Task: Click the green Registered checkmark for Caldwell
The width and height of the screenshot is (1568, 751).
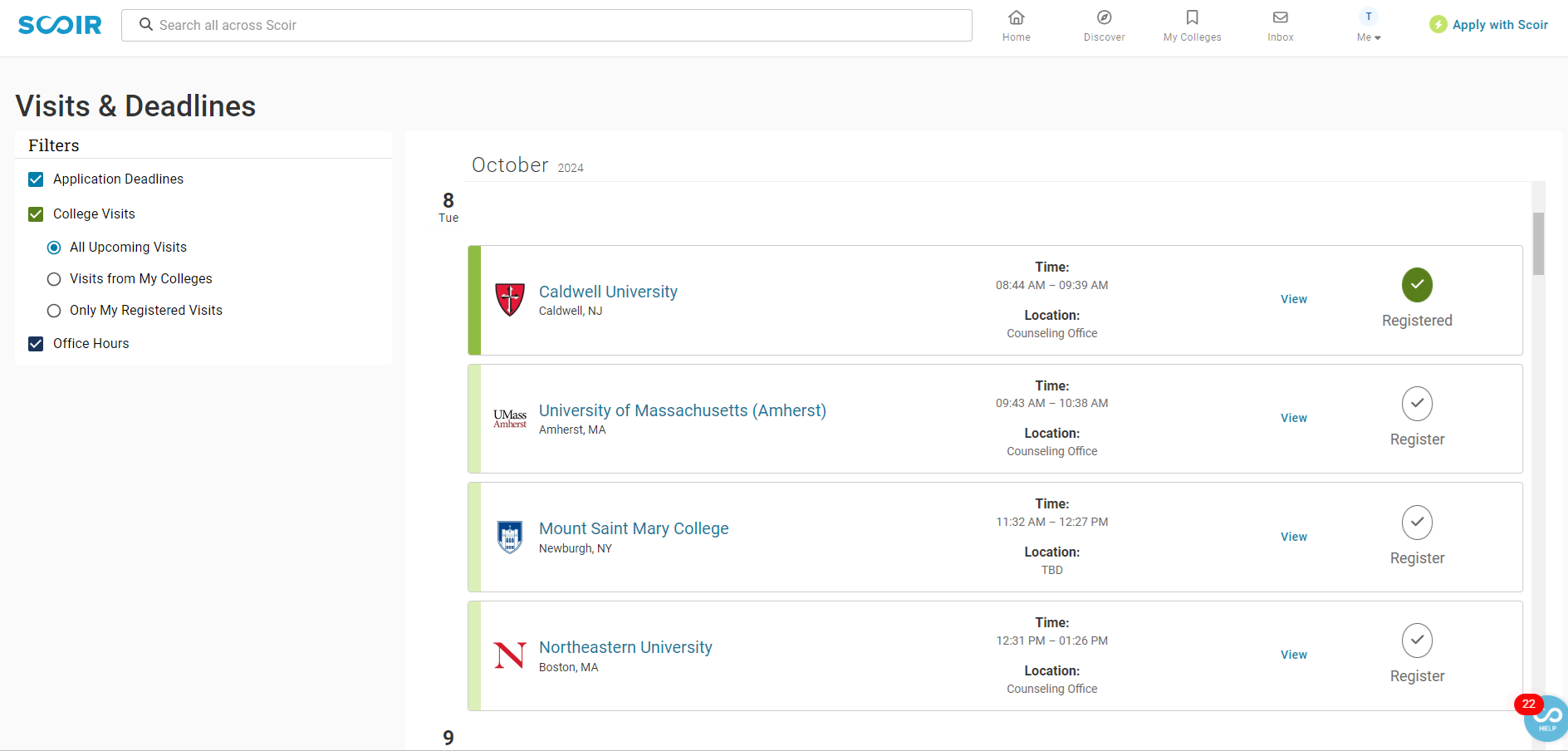Action: (x=1417, y=285)
